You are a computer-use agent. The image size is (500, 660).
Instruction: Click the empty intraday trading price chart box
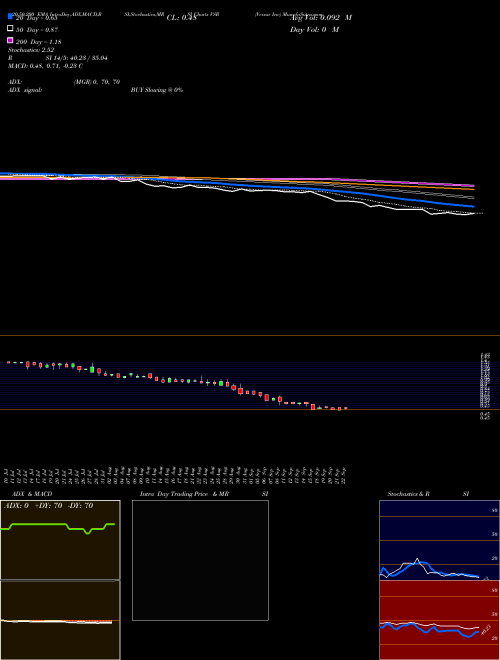(x=200, y=560)
